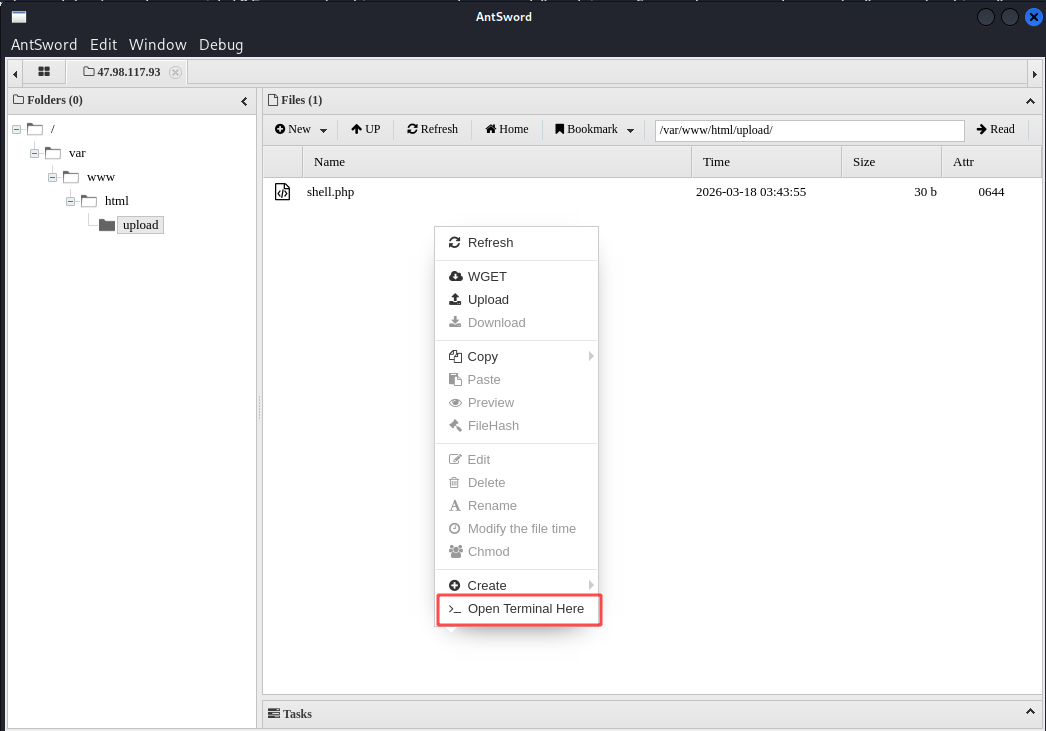The height and width of the screenshot is (731, 1046).
Task: Collapse the www tree node
Action: tap(53, 177)
